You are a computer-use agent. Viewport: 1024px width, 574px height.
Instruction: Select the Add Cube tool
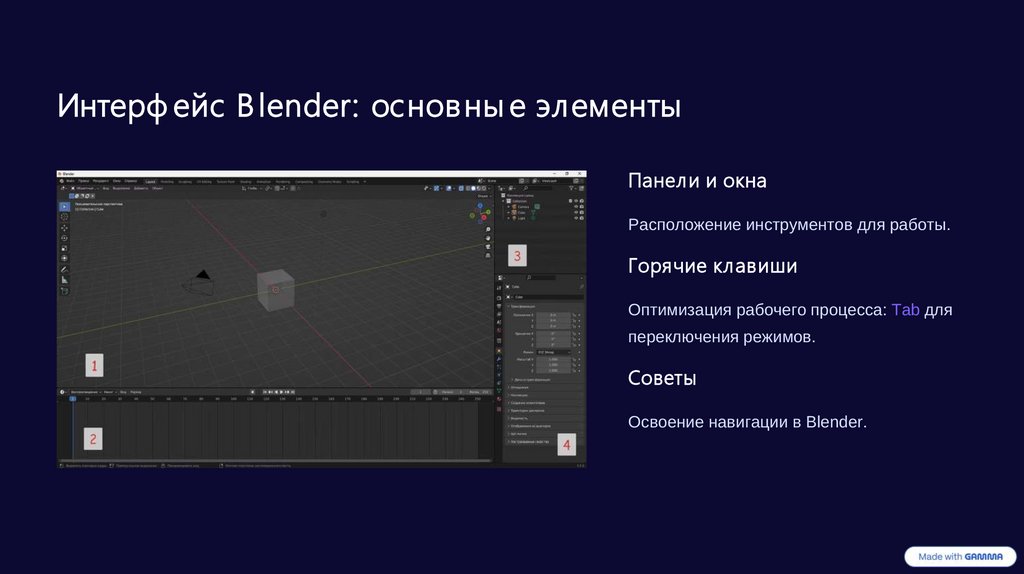coord(64,291)
